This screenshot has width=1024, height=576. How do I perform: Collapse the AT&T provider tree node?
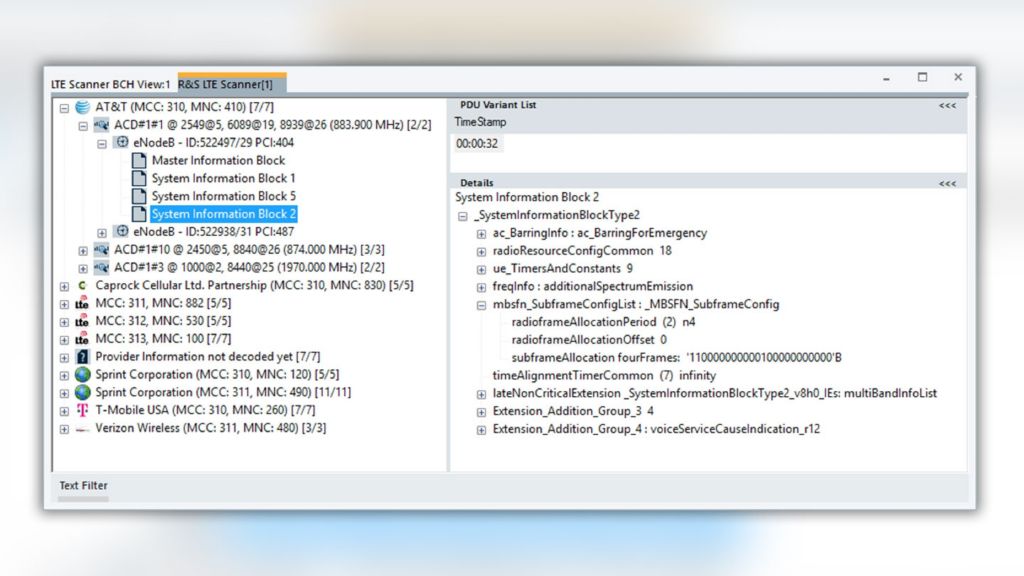point(65,107)
